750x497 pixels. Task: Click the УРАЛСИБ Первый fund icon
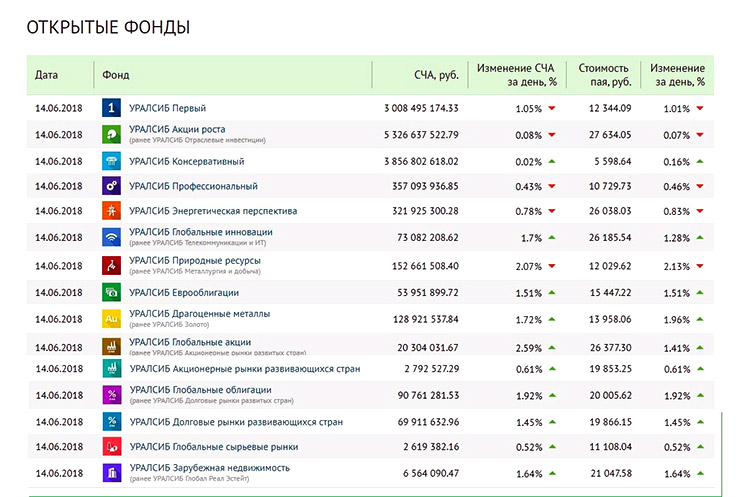click(111, 108)
